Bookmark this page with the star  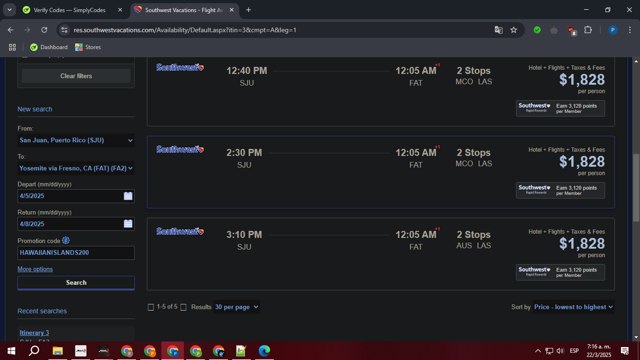tap(513, 30)
